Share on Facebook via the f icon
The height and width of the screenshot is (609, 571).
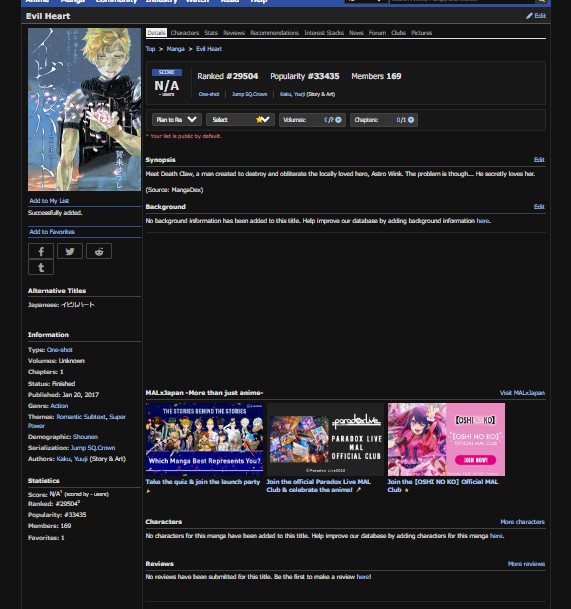(41, 251)
